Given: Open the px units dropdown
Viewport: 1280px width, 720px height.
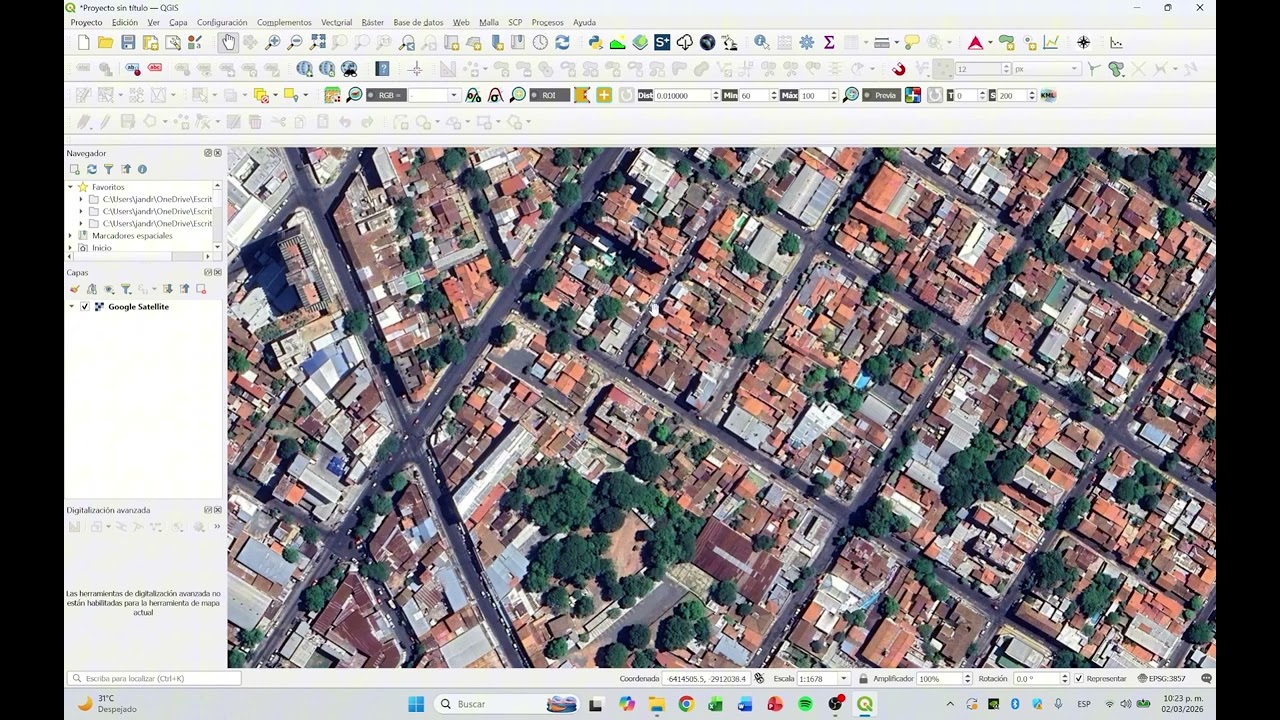Looking at the screenshot, I should 1074,69.
